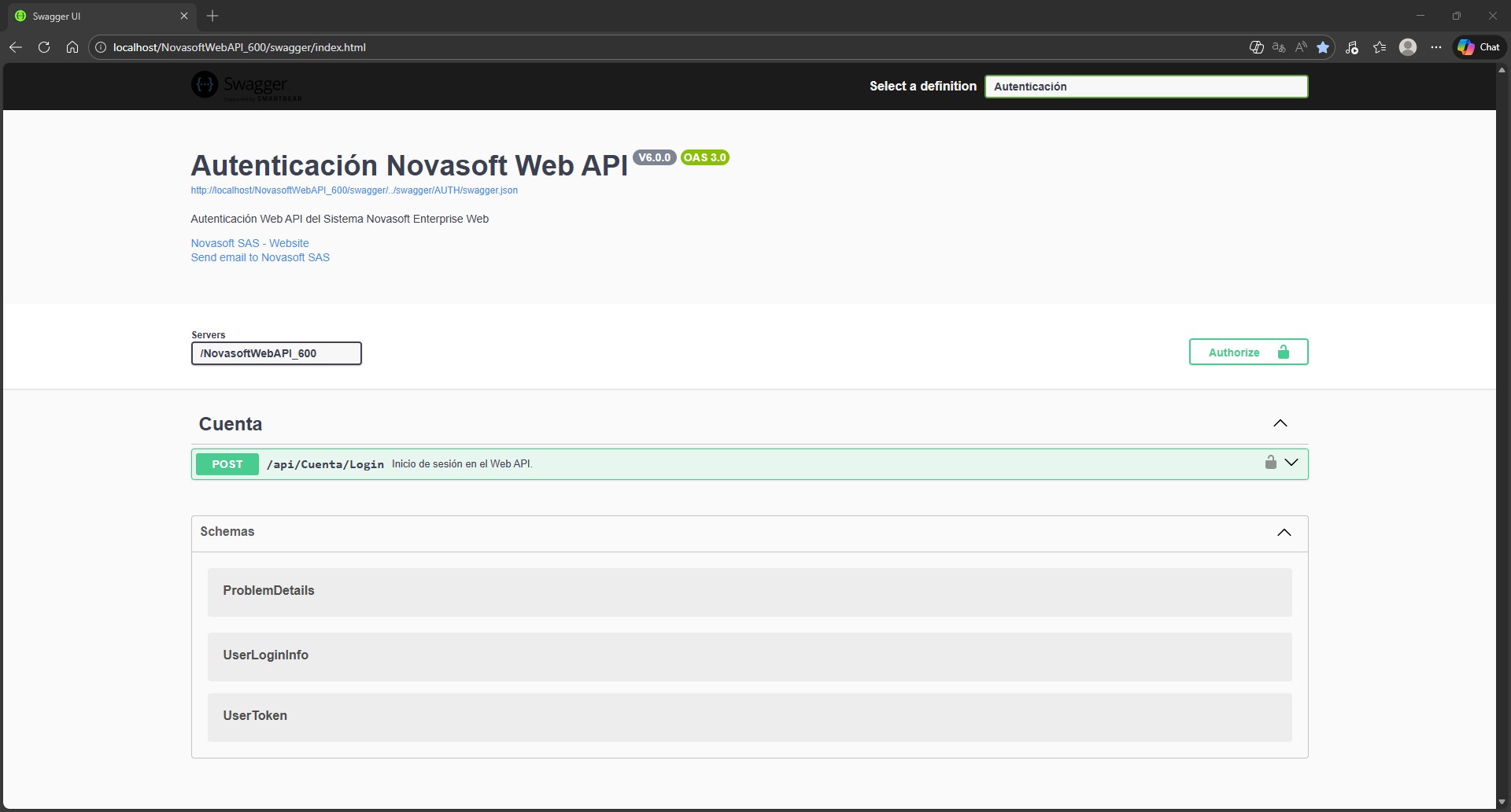1511x812 pixels.
Task: Click Send email to Novasoft SAS
Action: tap(260, 257)
